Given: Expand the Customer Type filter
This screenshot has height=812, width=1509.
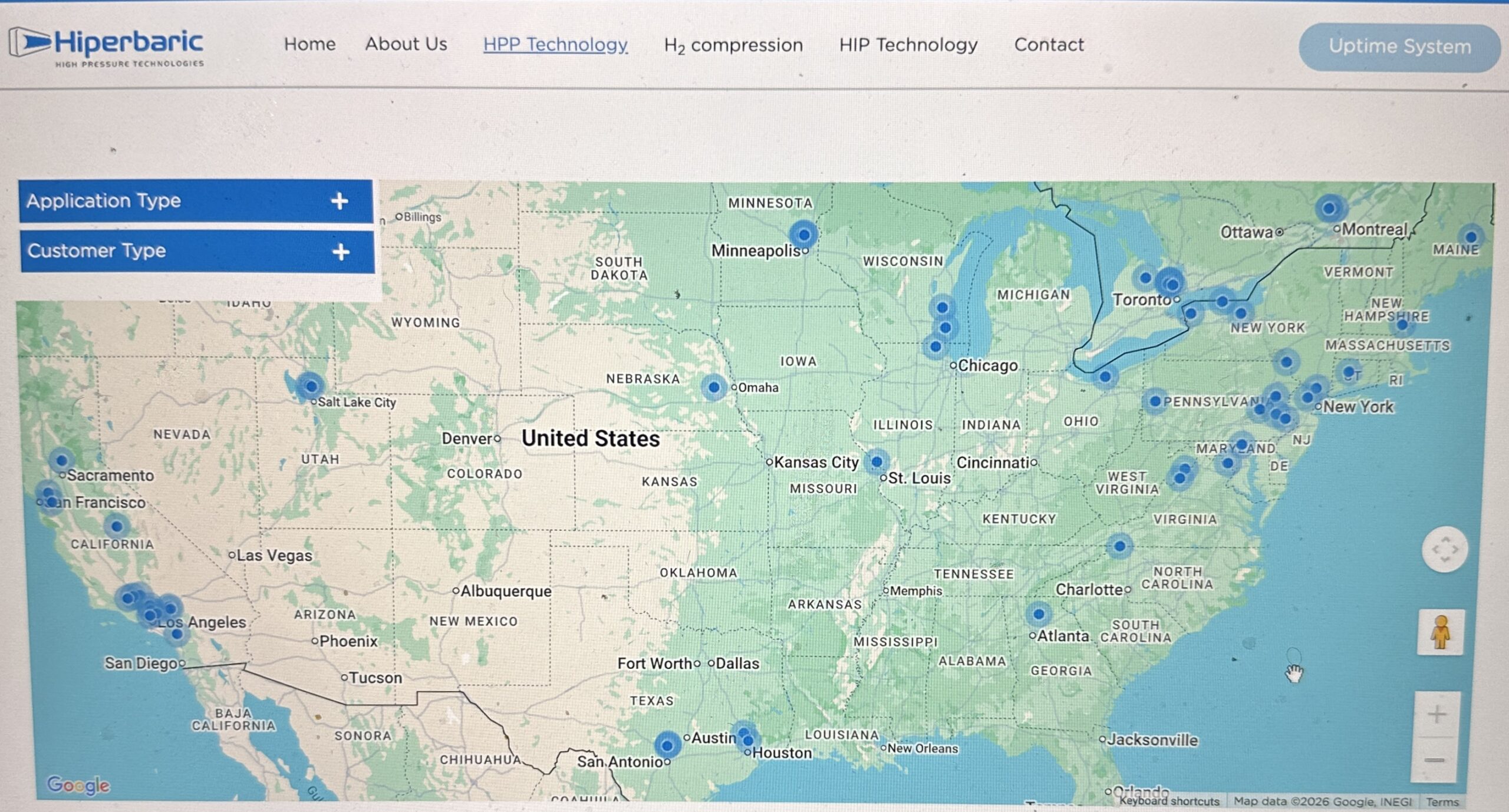Looking at the screenshot, I should (x=197, y=252).
